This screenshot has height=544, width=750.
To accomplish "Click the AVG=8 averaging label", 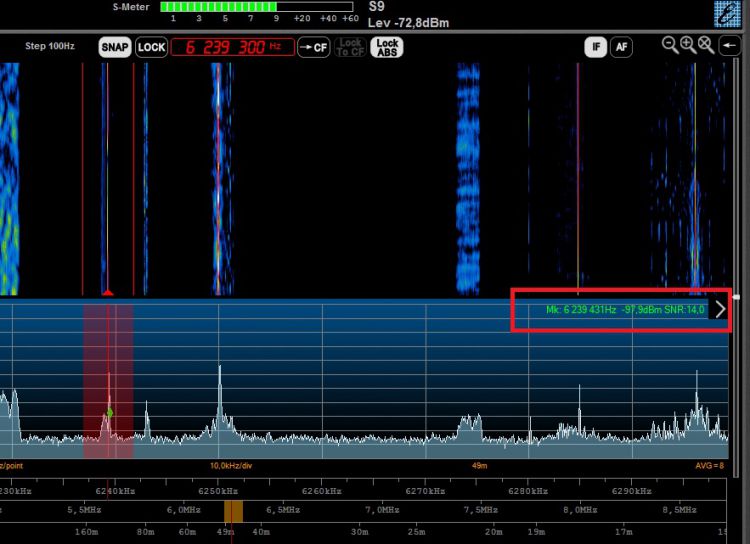I will tap(710, 466).
